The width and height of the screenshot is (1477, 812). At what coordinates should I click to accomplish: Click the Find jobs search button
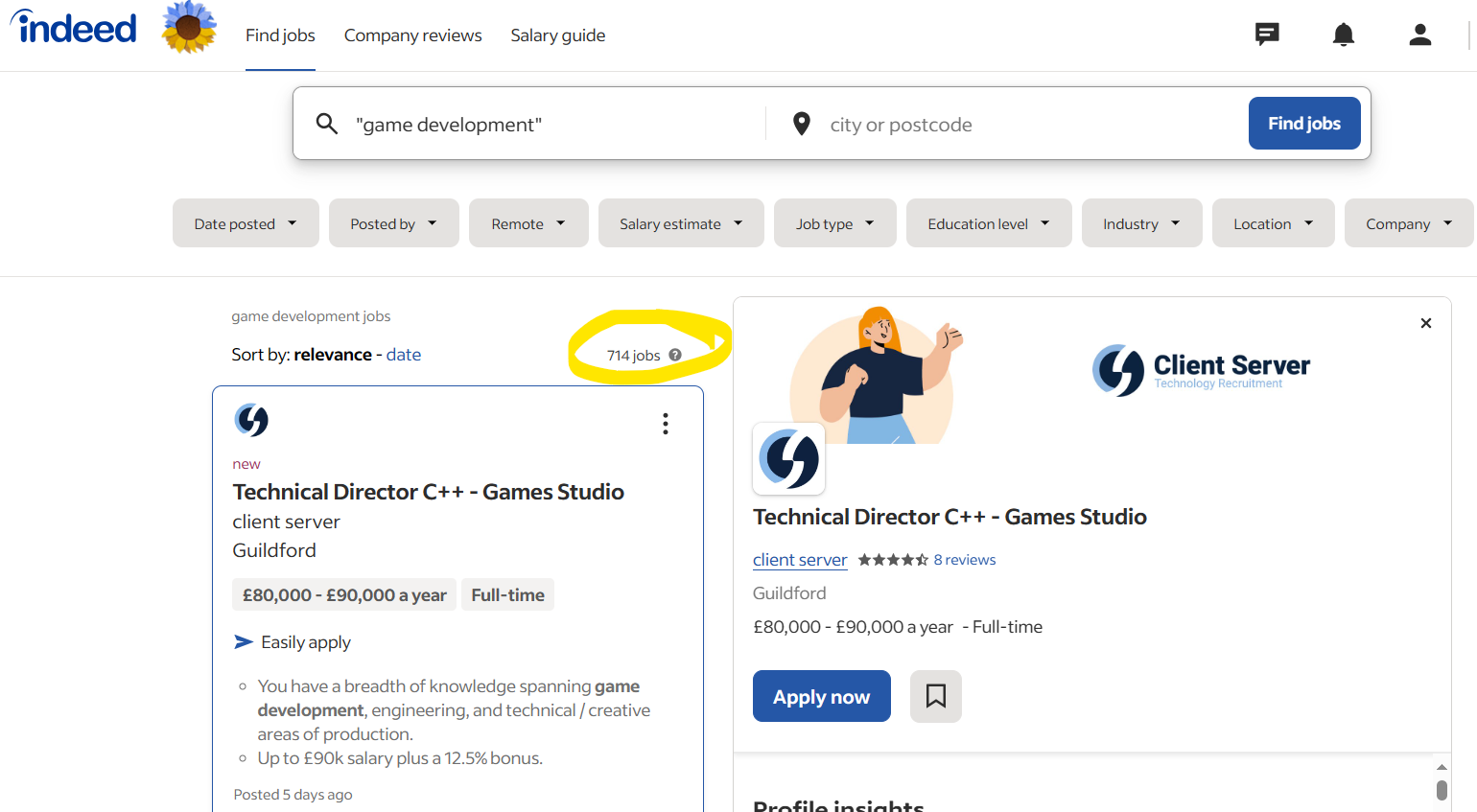pyautogui.click(x=1304, y=123)
